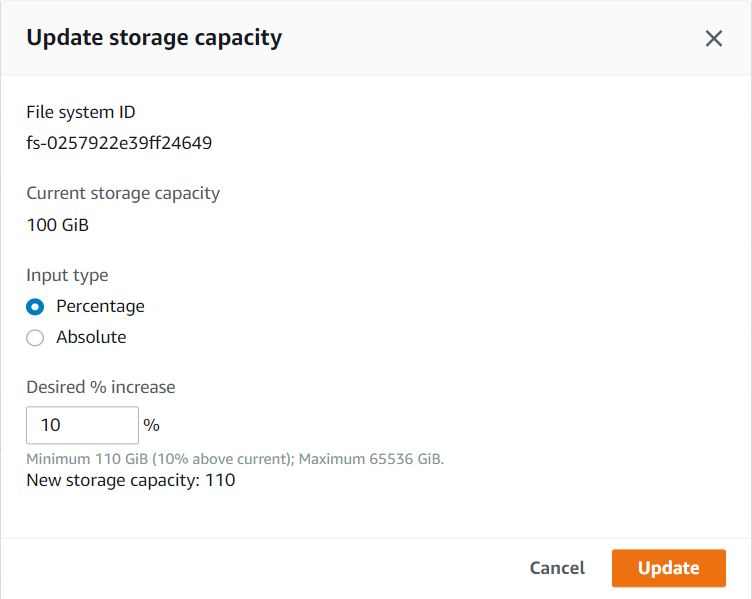Close the Update storage capacity dialog
The height and width of the screenshot is (599, 752).
(713, 39)
